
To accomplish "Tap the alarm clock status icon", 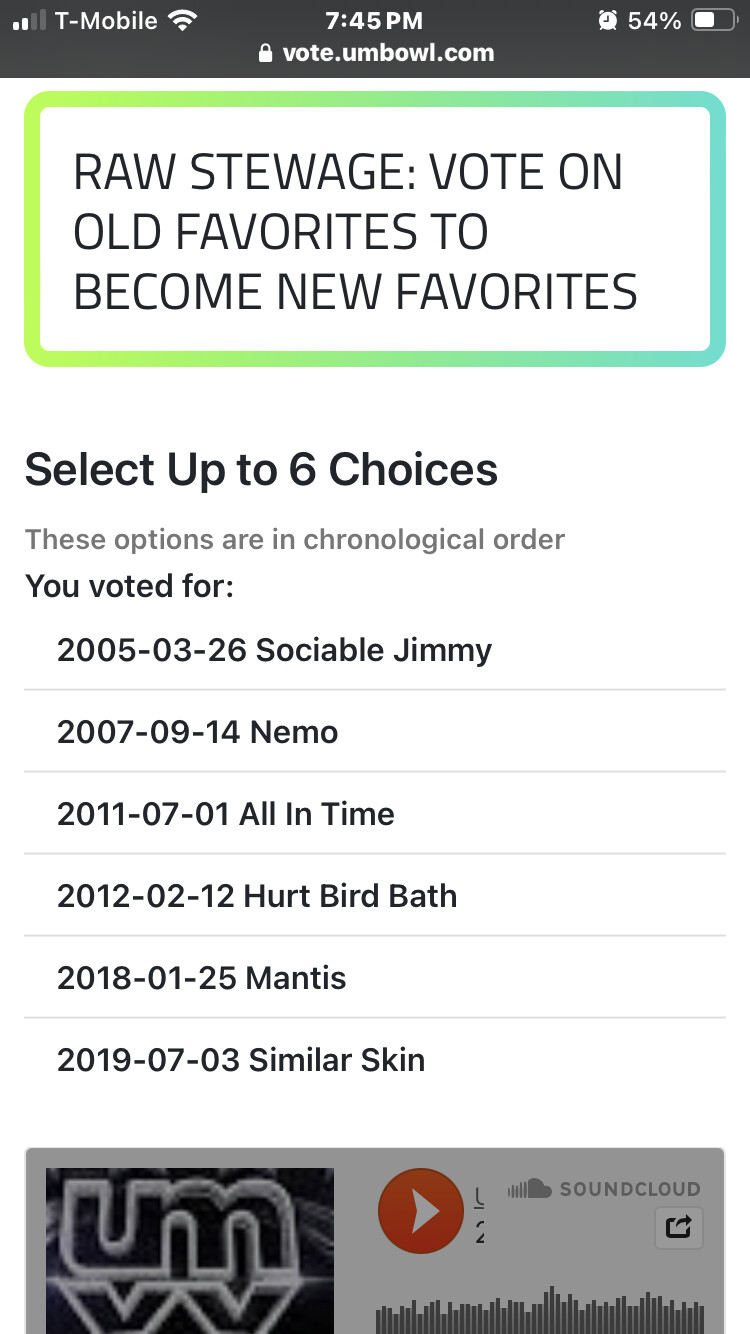I will click(x=607, y=20).
